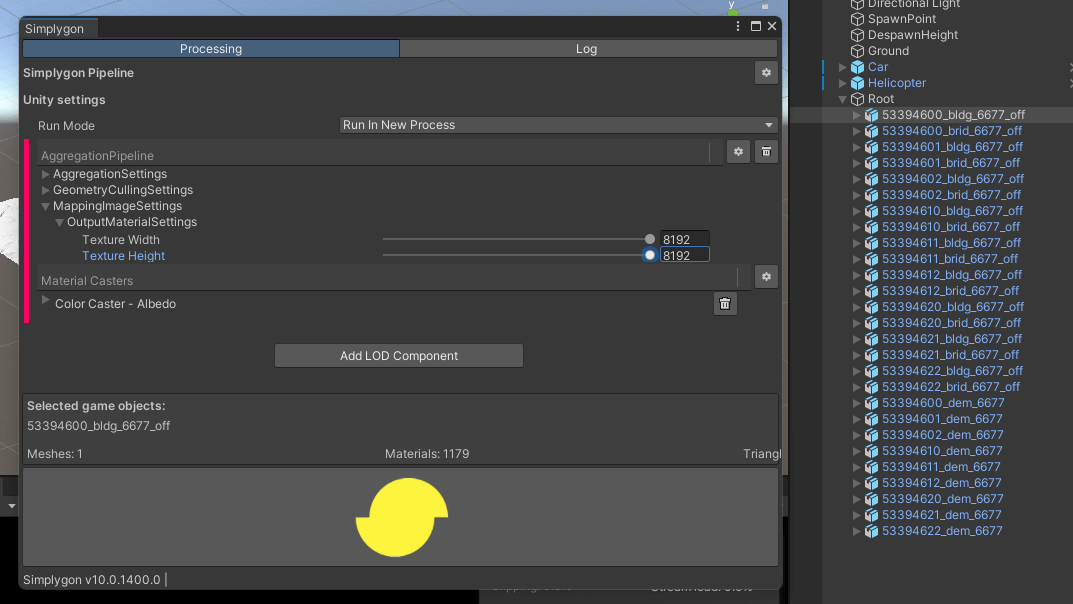Image resolution: width=1073 pixels, height=604 pixels.
Task: Click the Texture Height label
Action: [x=123, y=256]
